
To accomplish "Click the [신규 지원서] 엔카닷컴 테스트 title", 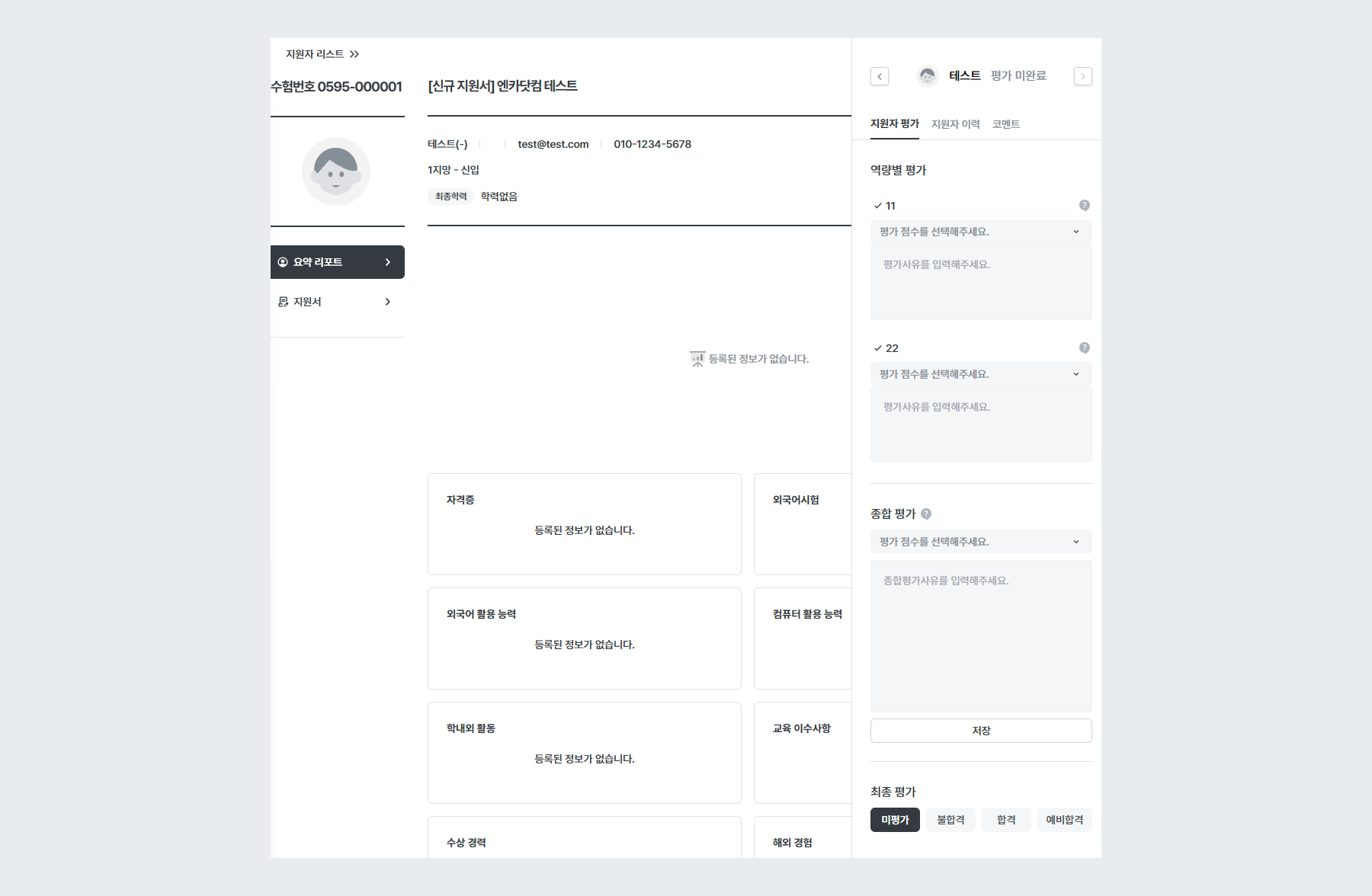I will 502,86.
